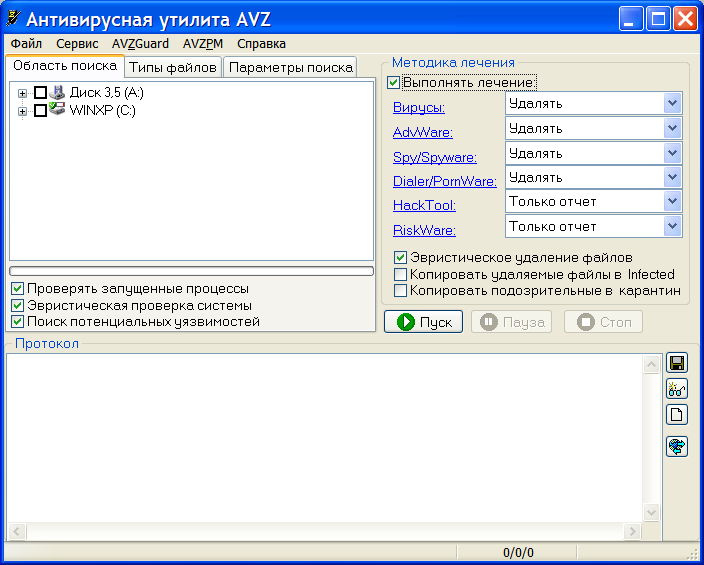Image resolution: width=704 pixels, height=565 pixels.
Task: Click the Spy/Spyware link
Action: click(x=435, y=157)
